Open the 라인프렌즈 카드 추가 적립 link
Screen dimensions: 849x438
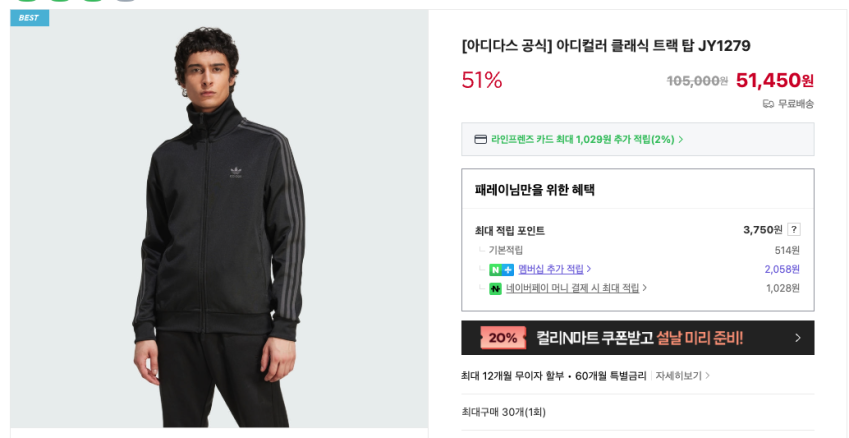582,140
